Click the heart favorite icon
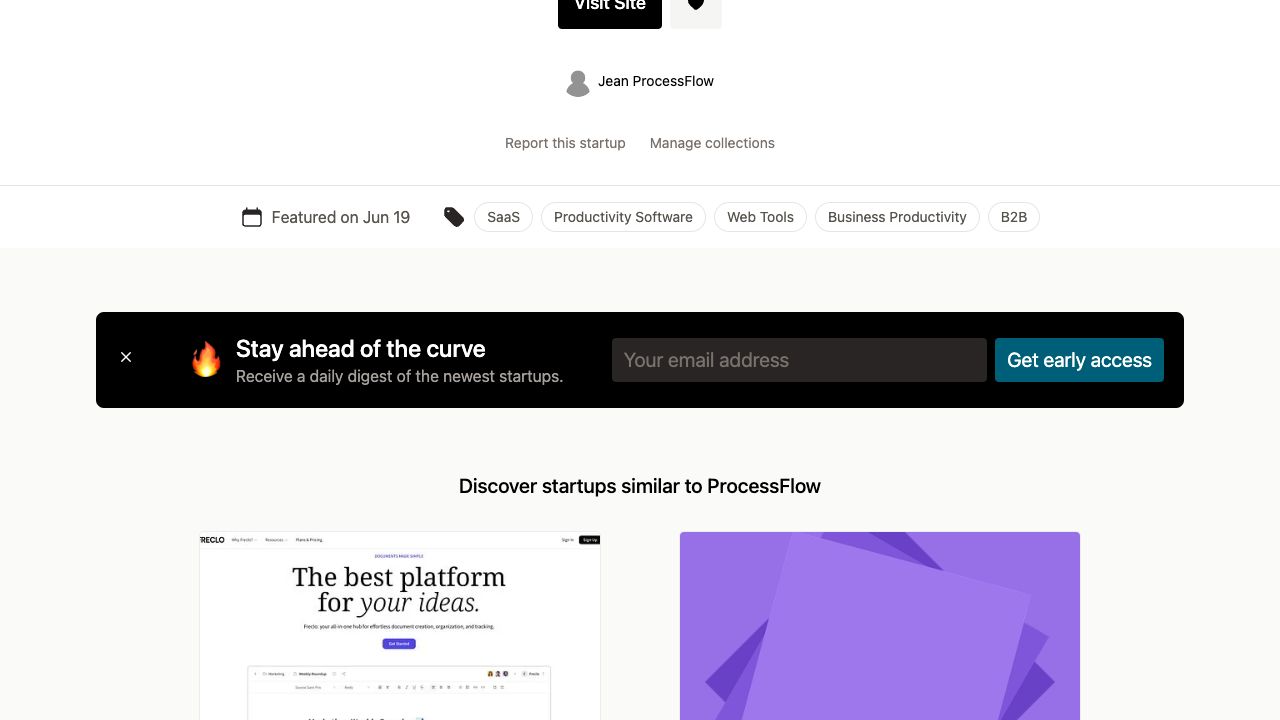This screenshot has width=1280, height=720. point(696,8)
